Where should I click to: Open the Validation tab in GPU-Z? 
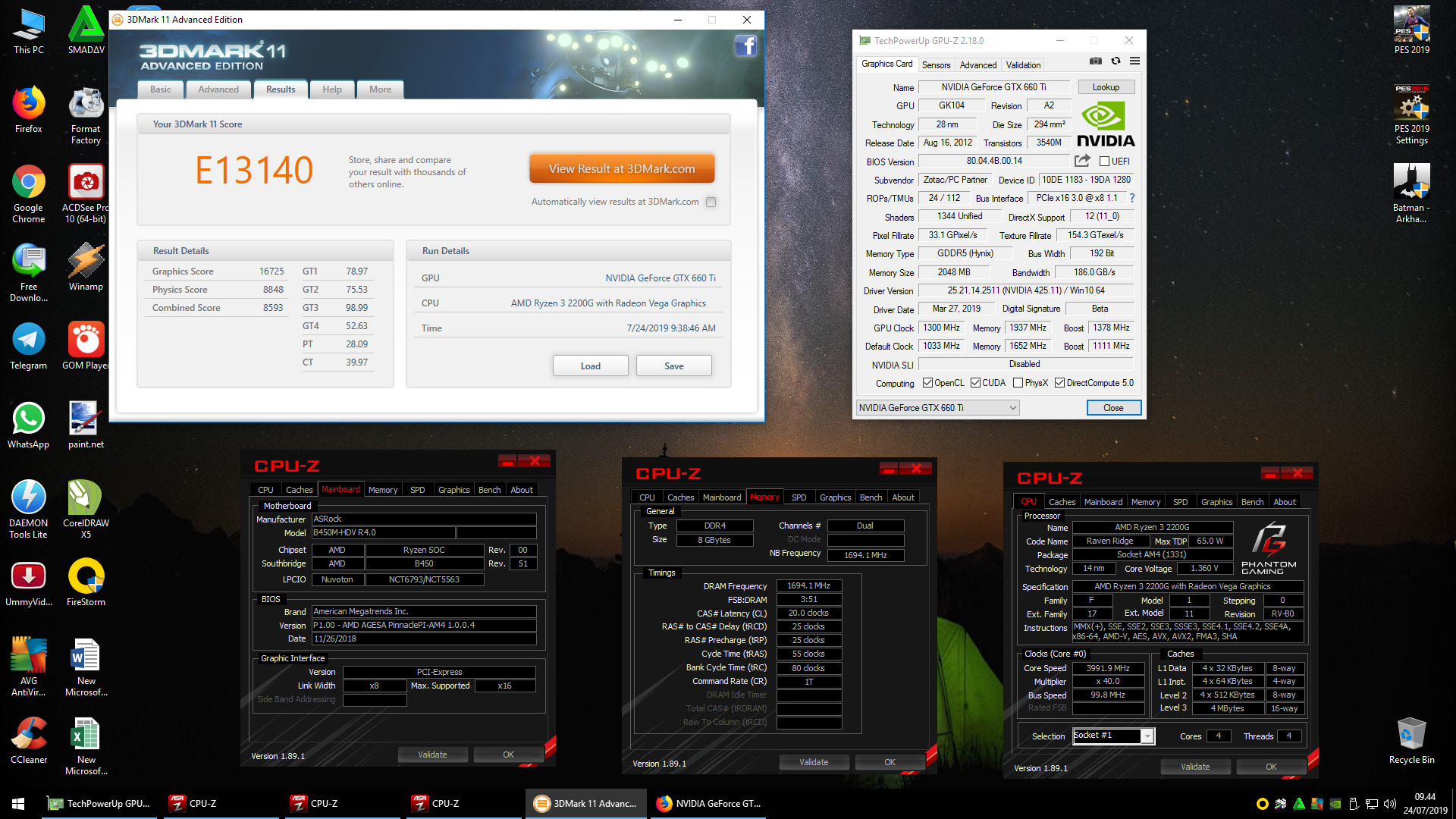coord(1023,65)
